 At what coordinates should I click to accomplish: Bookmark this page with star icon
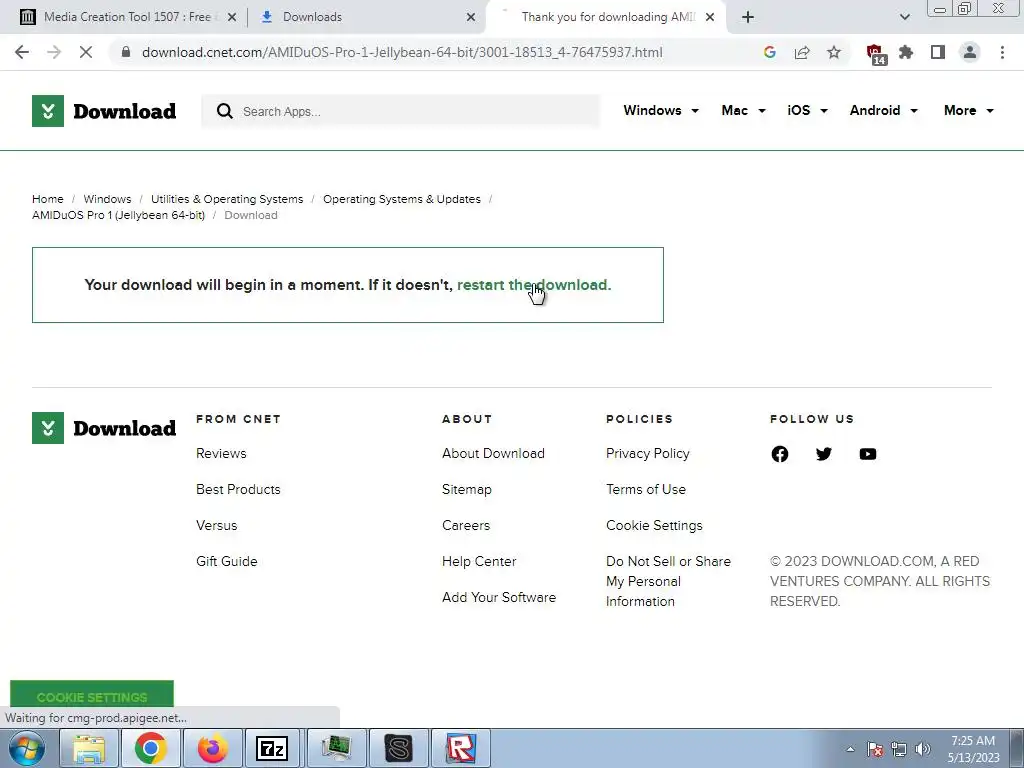834,52
